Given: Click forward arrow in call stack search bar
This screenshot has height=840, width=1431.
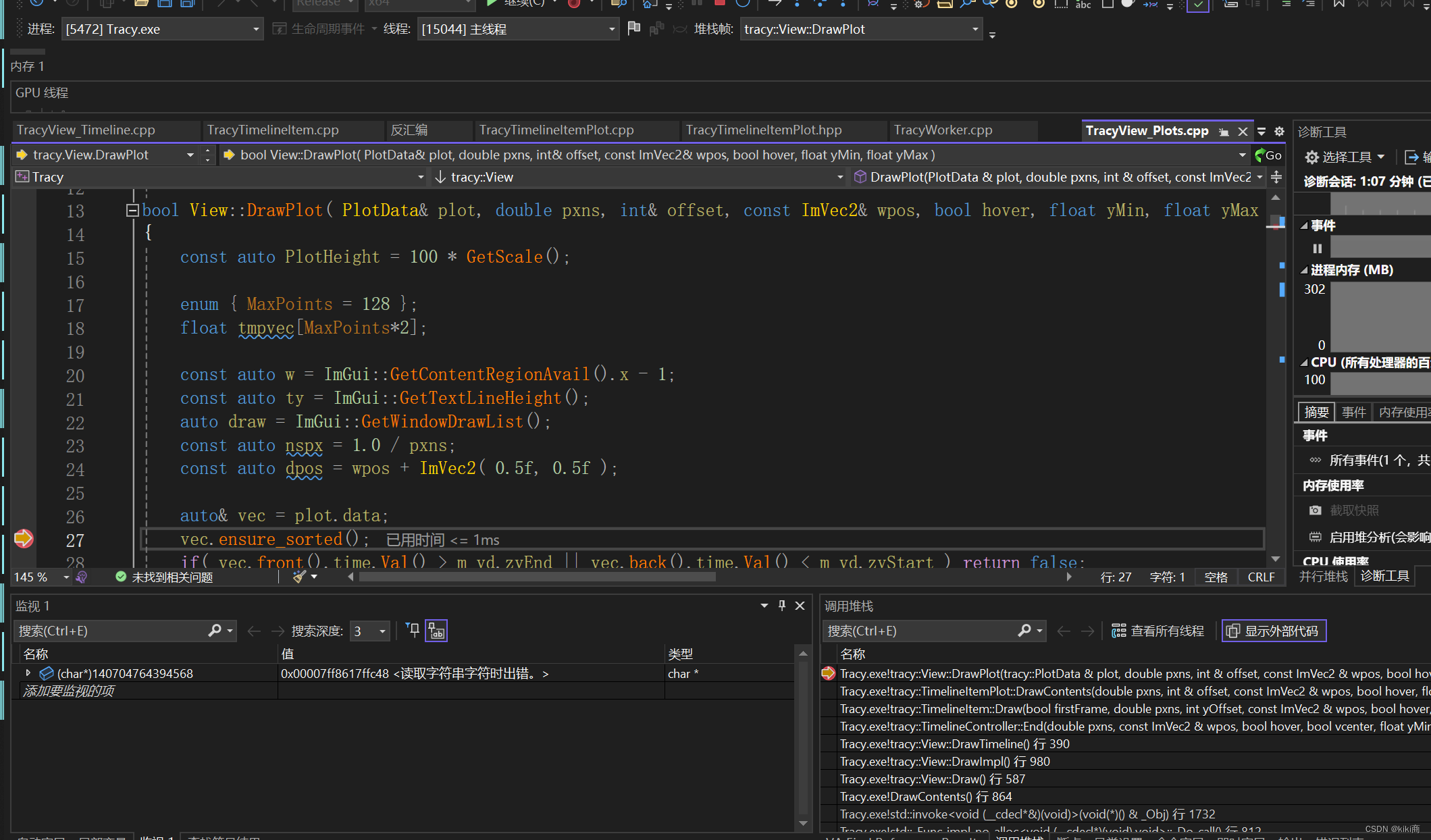Looking at the screenshot, I should [1087, 631].
